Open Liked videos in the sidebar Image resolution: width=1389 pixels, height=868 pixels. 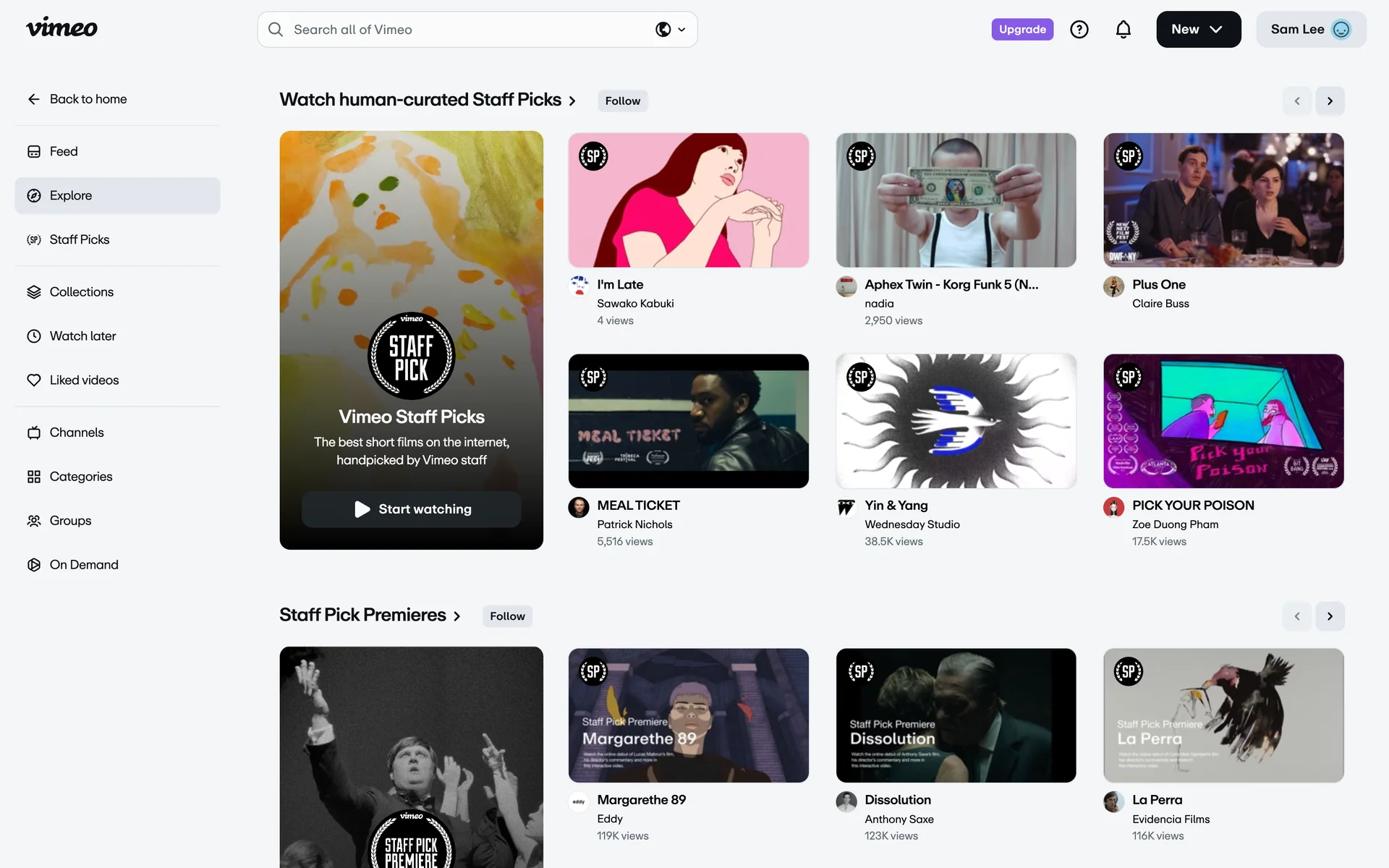[x=84, y=380]
